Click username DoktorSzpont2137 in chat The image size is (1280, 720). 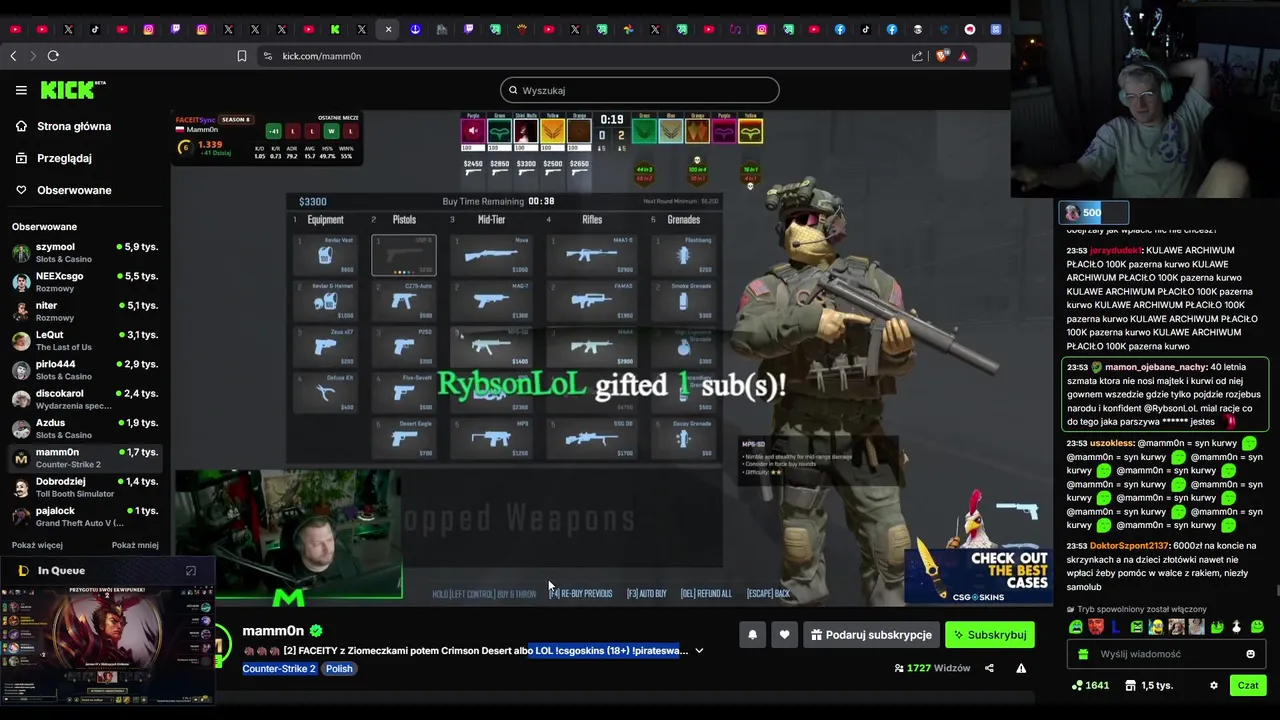(1129, 546)
